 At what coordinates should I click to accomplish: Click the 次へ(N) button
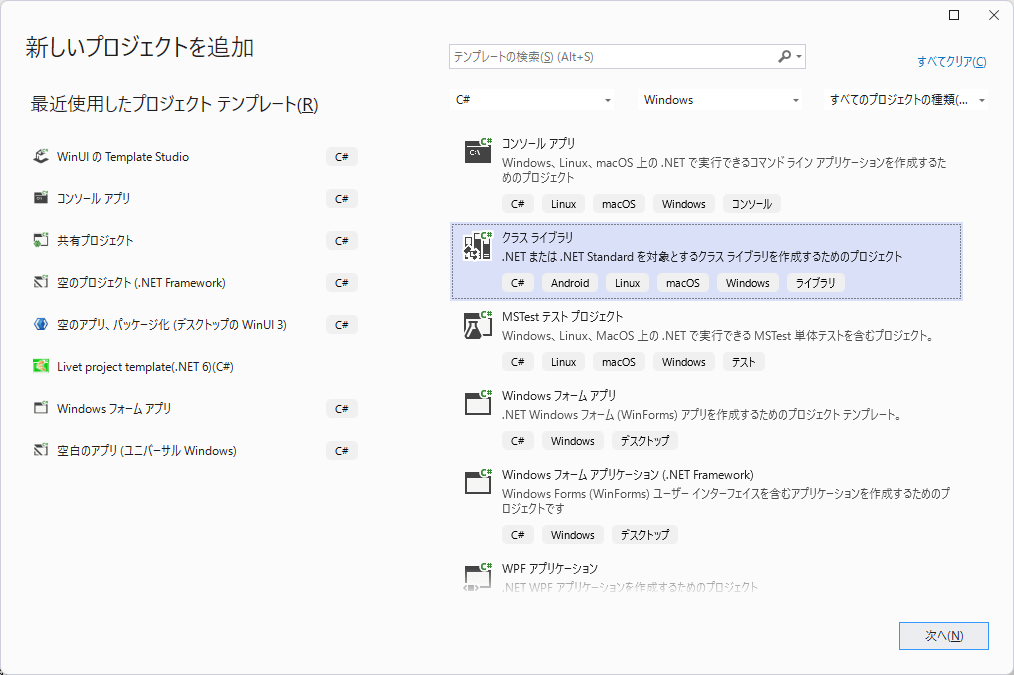click(944, 636)
